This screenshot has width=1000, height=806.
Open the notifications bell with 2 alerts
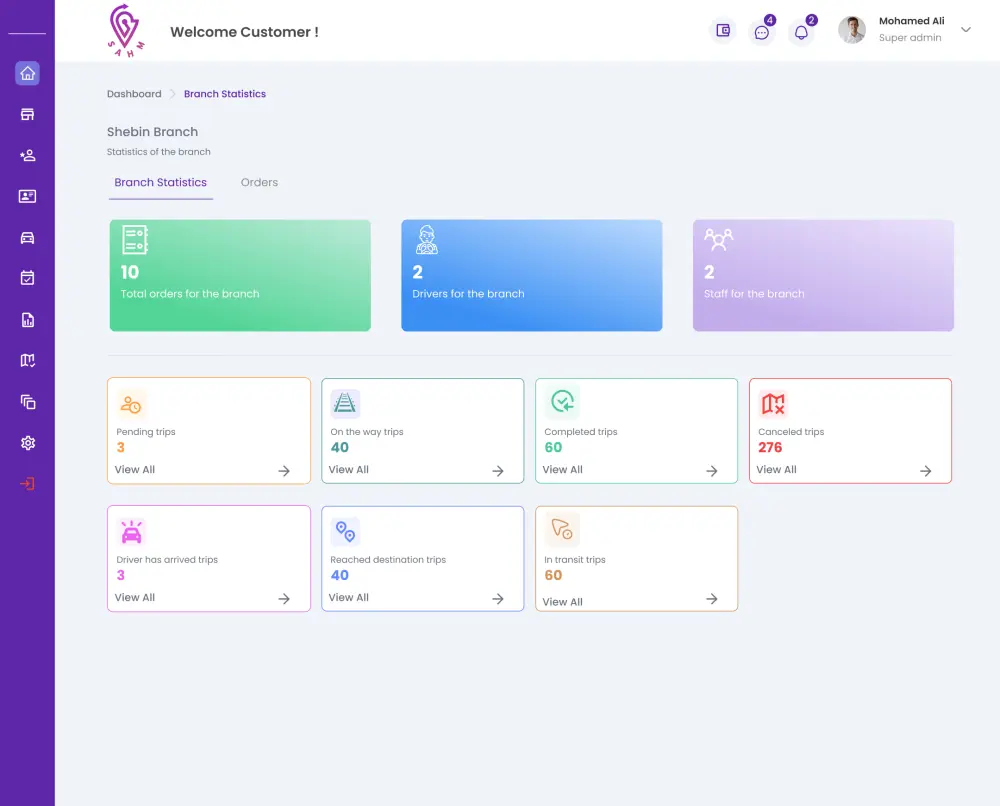(x=802, y=31)
